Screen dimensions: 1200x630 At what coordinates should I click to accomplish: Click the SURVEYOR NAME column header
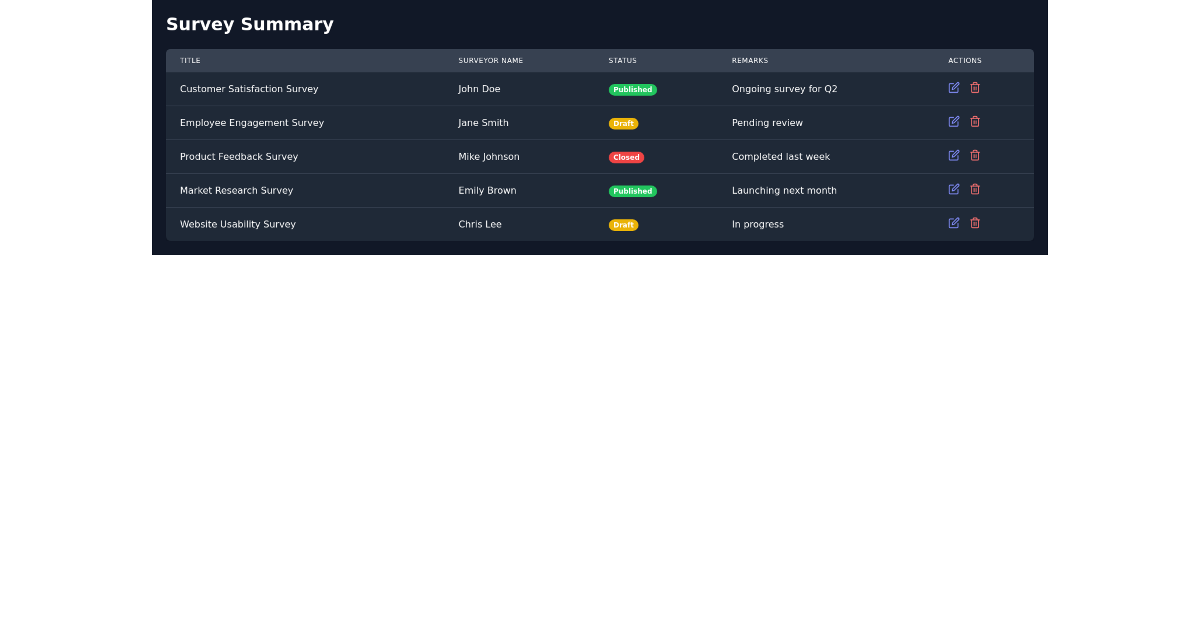point(490,60)
